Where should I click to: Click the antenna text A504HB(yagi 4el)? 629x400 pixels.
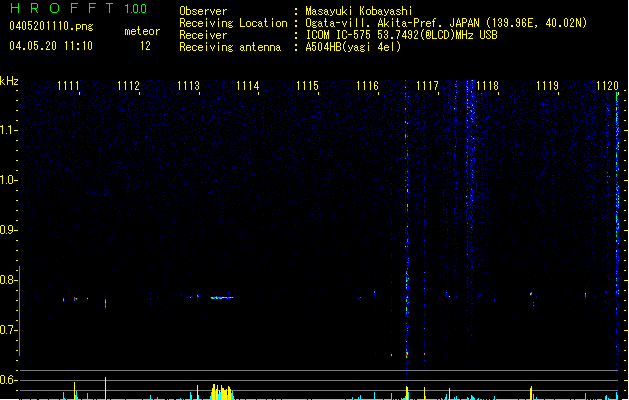point(353,47)
